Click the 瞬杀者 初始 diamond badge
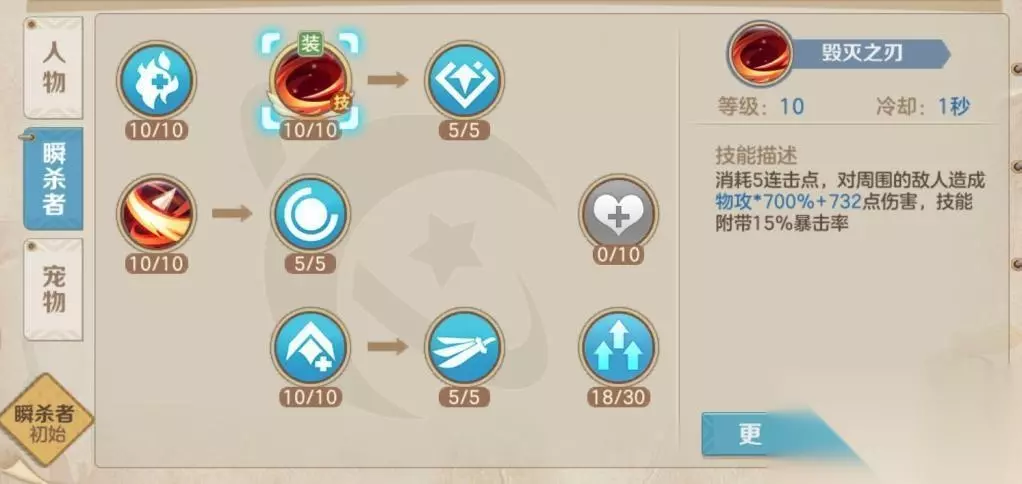This screenshot has height=484, width=1022. (44, 421)
